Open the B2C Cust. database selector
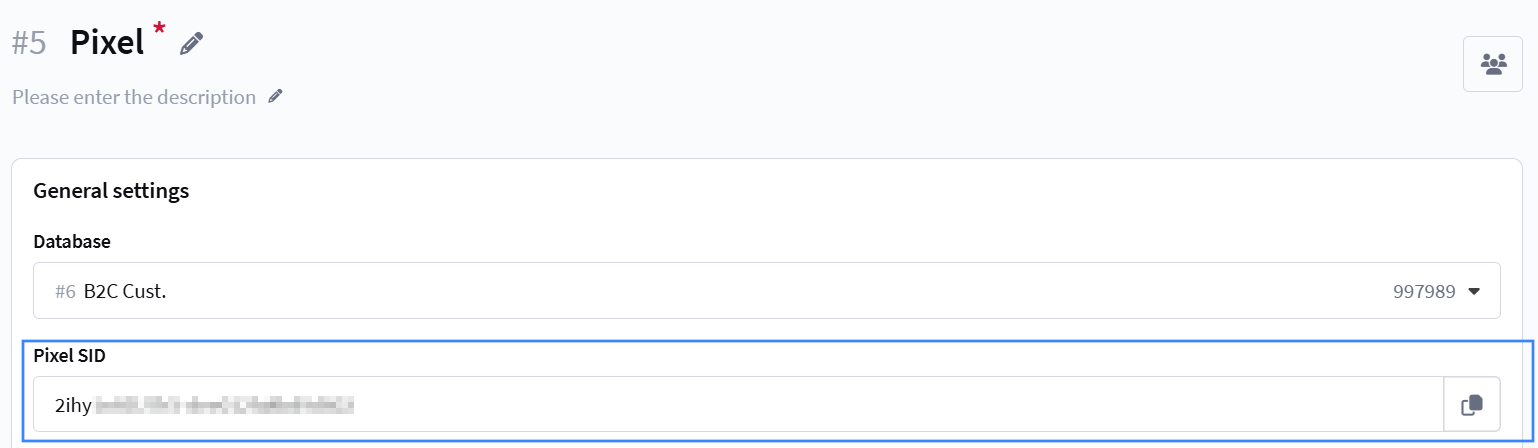This screenshot has height=448, width=1538. 700,291
